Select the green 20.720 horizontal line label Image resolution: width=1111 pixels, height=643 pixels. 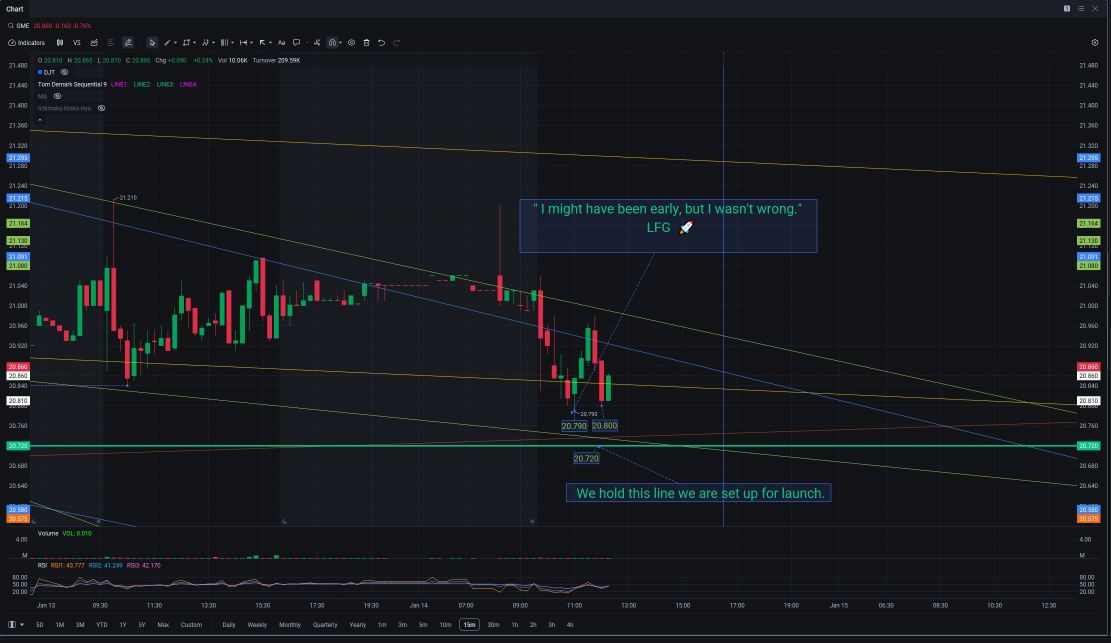point(18,446)
